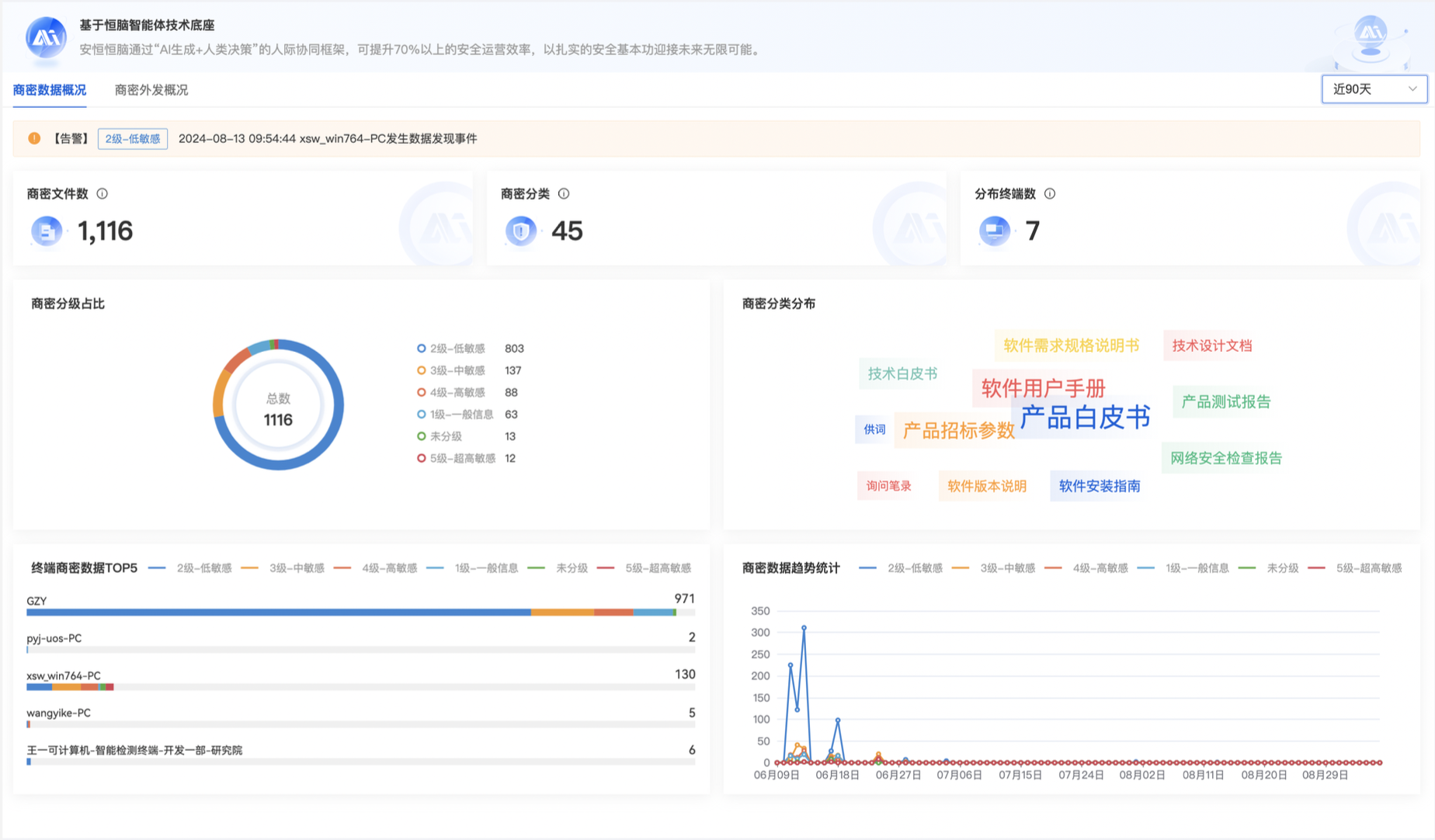Image resolution: width=1435 pixels, height=840 pixels.
Task: Click the blue document icon beside 1,116
Action: coord(47,231)
